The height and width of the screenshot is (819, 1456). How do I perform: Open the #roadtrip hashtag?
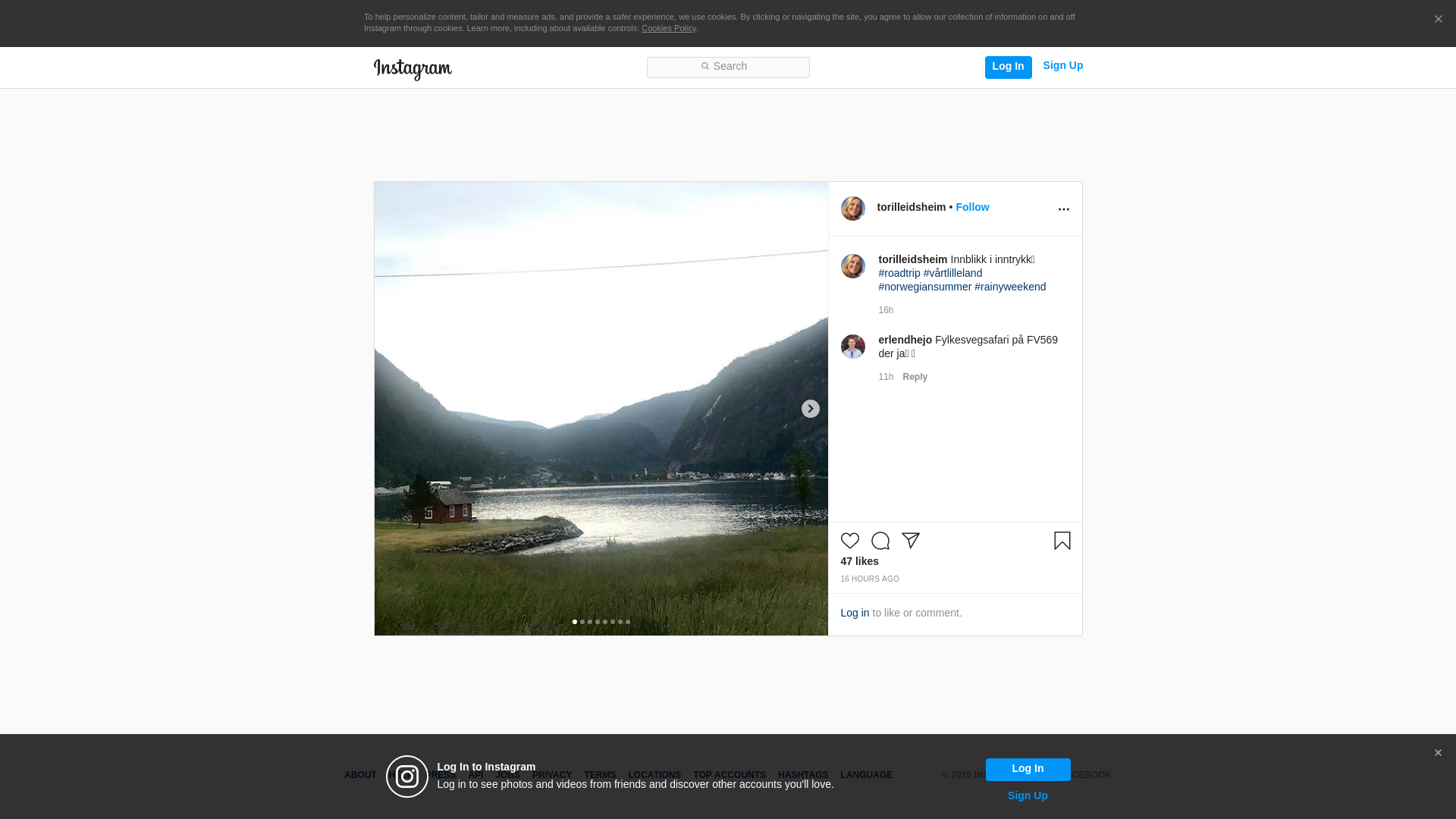coord(899,273)
